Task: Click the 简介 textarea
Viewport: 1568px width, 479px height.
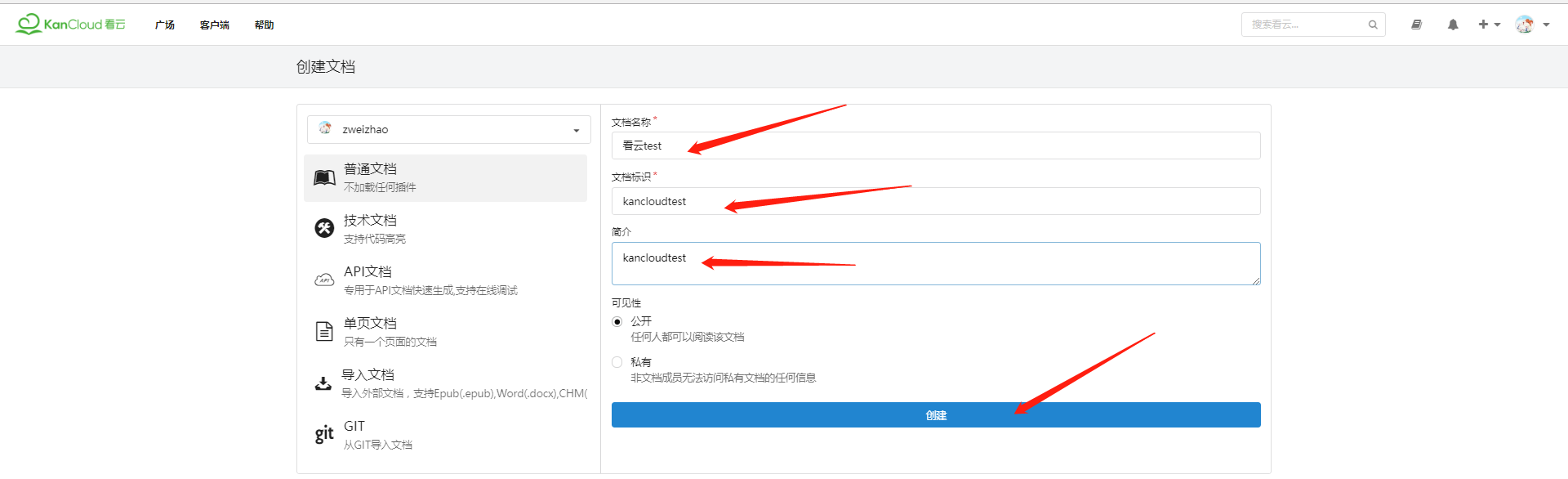Action: [936, 263]
